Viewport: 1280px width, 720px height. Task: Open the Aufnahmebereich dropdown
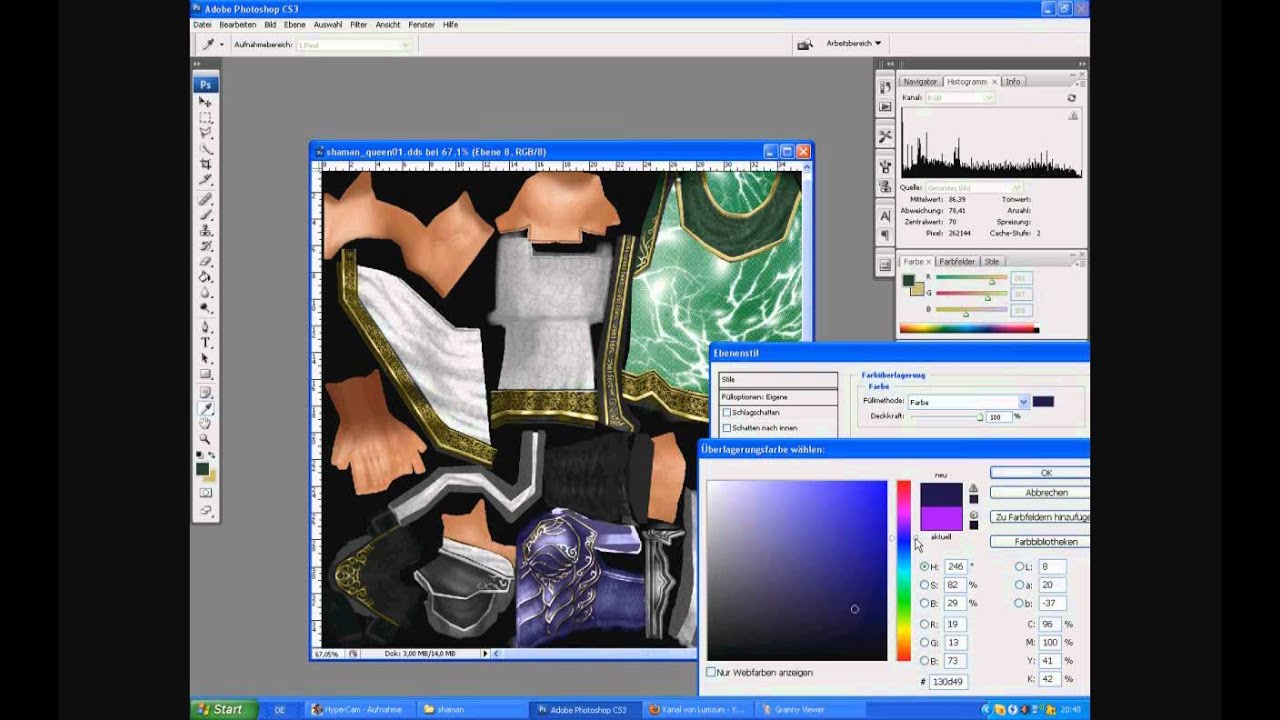(x=353, y=45)
